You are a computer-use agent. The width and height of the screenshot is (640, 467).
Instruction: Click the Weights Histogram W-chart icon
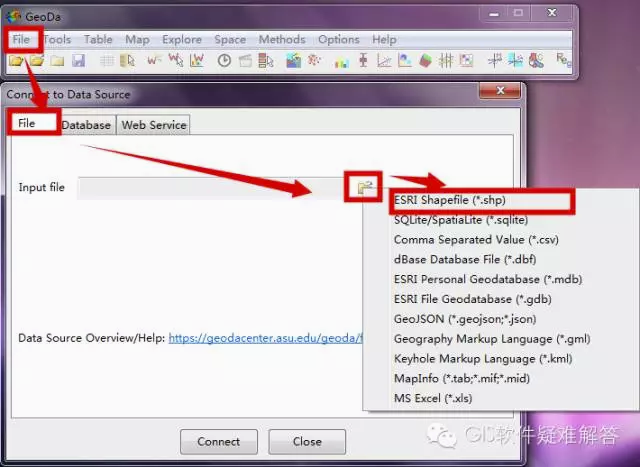[197, 61]
